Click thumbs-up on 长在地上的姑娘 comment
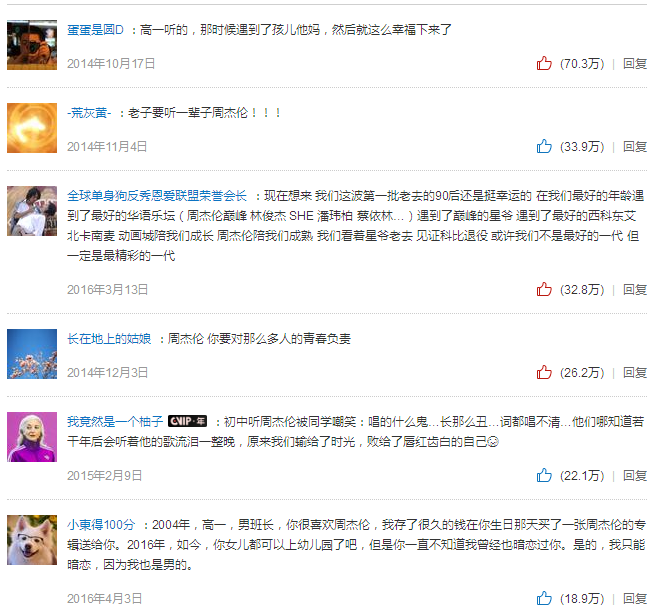This screenshot has height=609, width=667. (544, 373)
